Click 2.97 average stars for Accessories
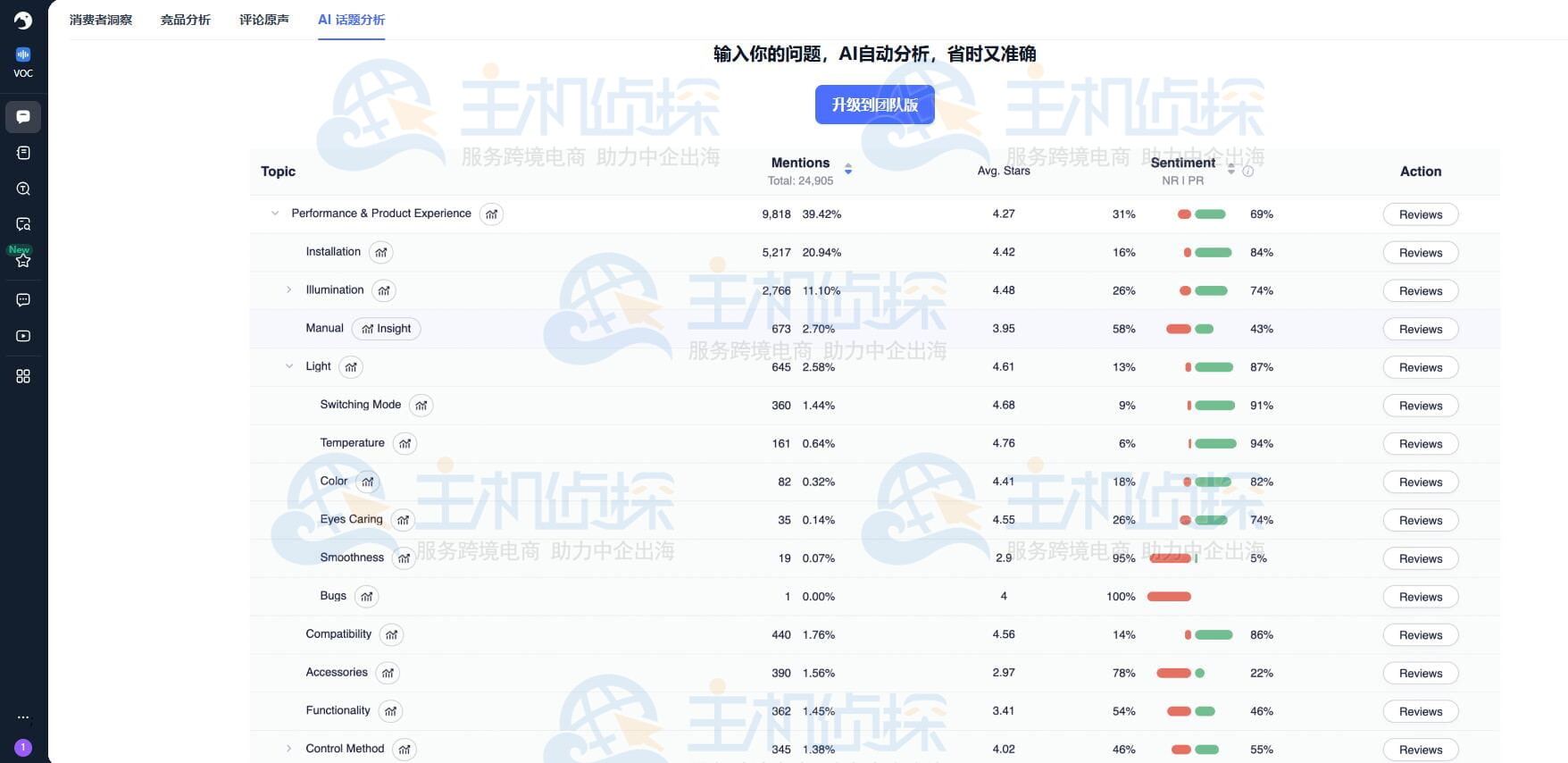 (x=1004, y=673)
